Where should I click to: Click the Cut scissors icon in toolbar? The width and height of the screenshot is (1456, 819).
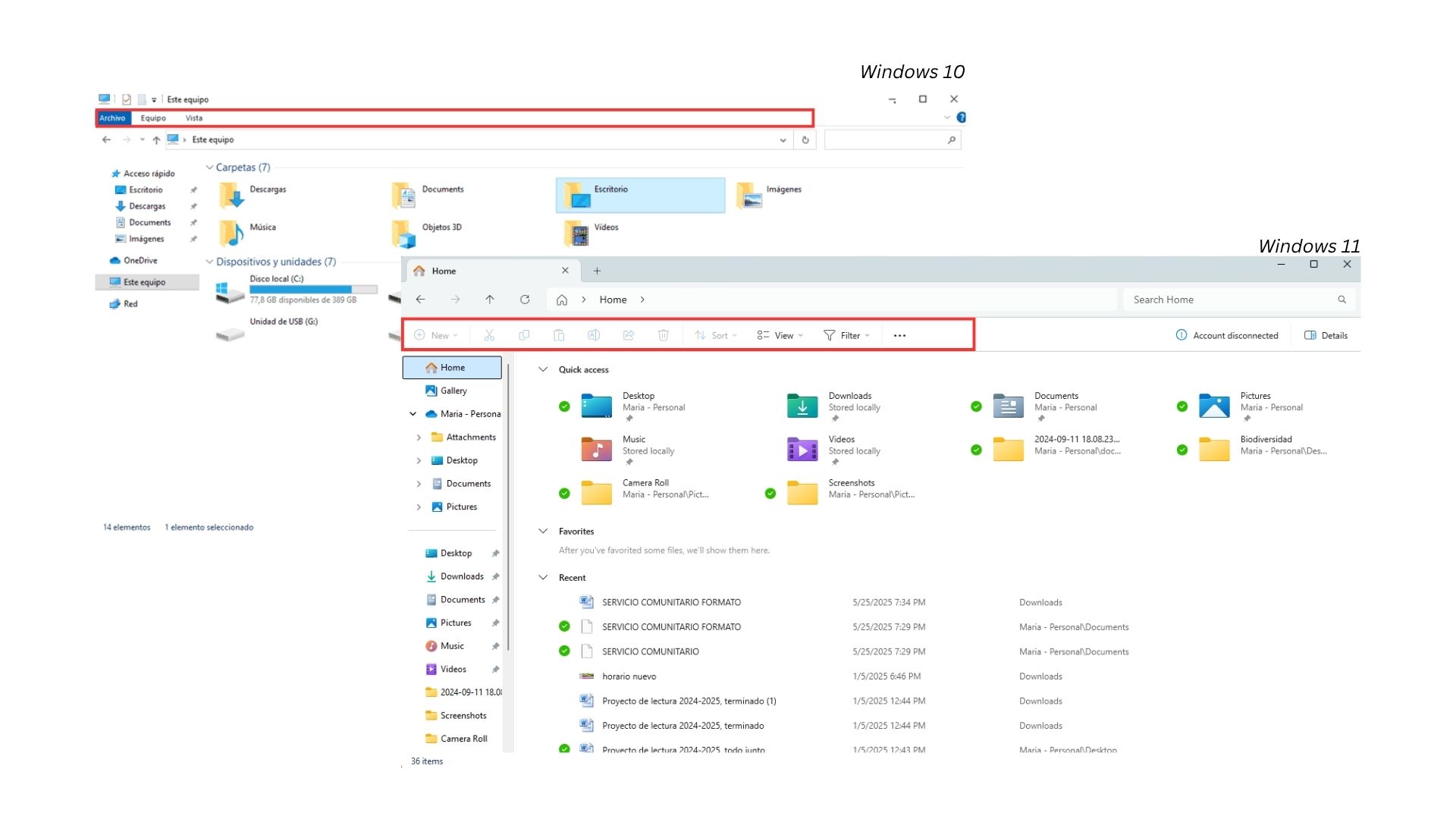click(489, 335)
